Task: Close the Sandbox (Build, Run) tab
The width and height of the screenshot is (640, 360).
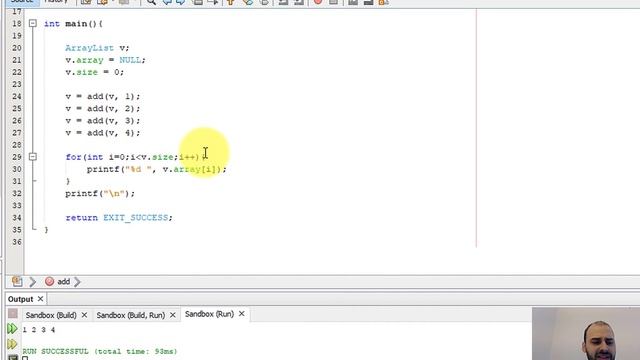Action: coord(173,315)
